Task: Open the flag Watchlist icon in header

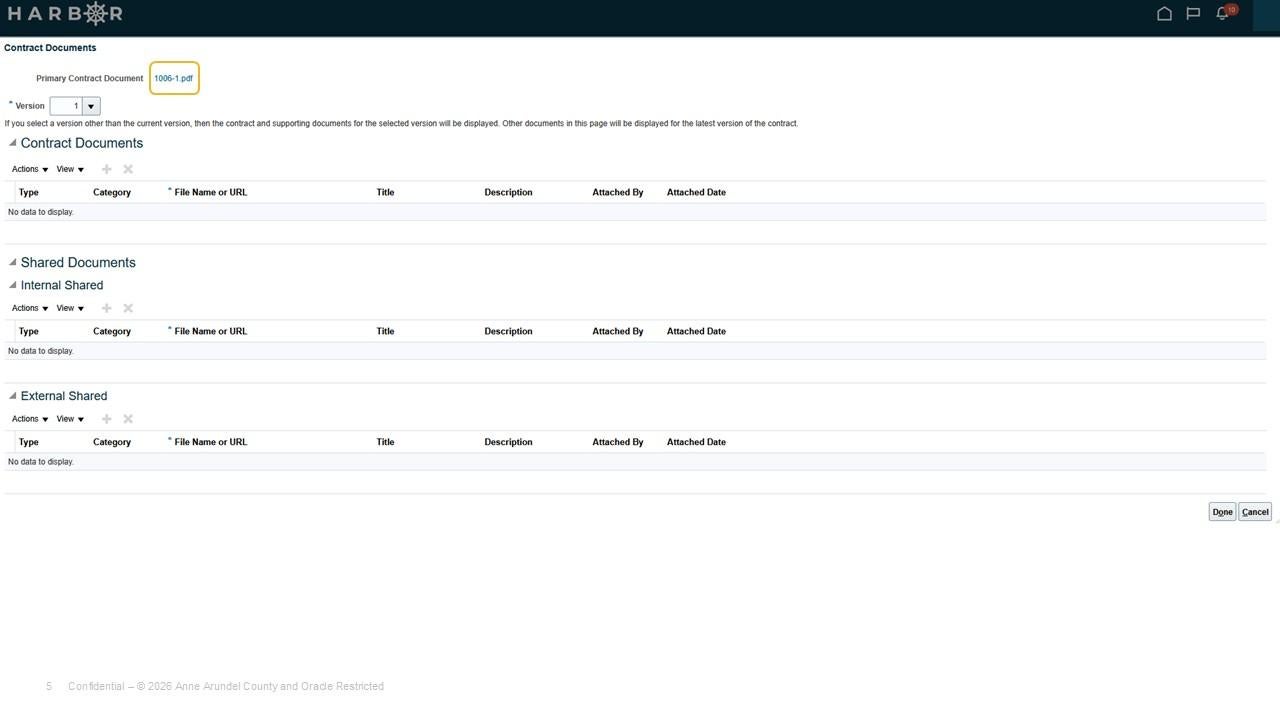Action: point(1193,14)
